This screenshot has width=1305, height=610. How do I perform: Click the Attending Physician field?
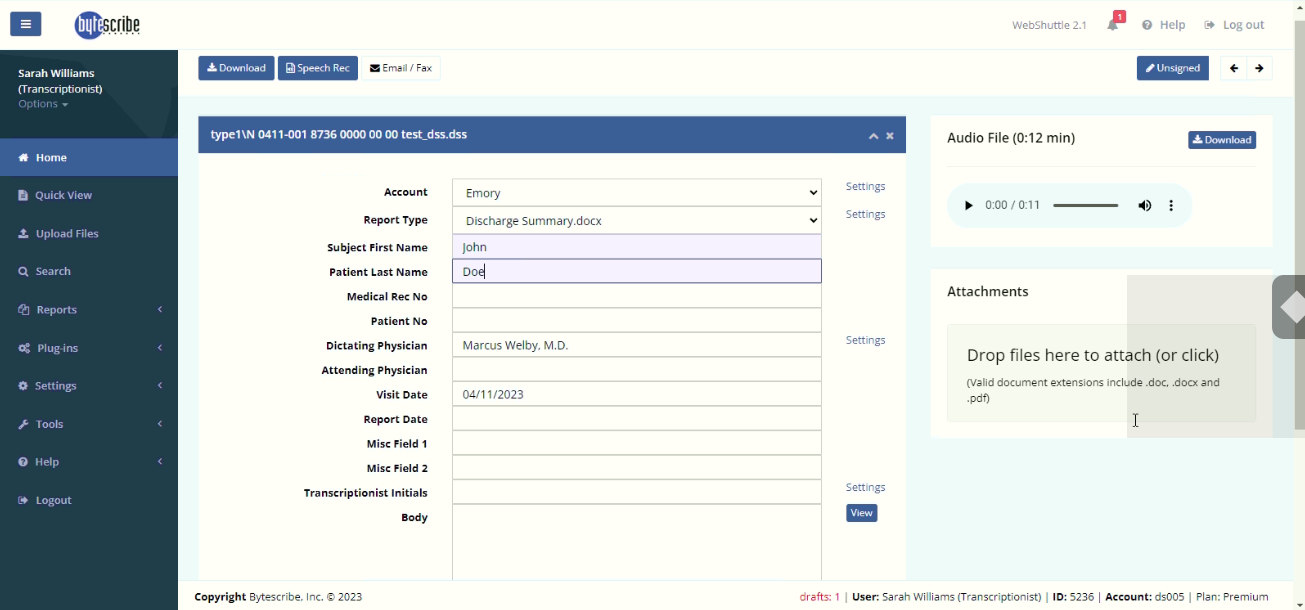click(637, 370)
